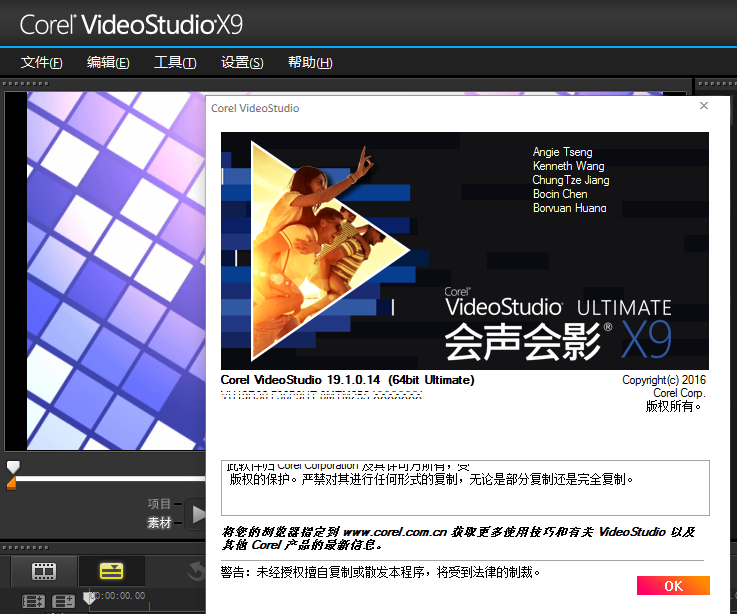Click the version text 19.1.0.14

(x=353, y=380)
